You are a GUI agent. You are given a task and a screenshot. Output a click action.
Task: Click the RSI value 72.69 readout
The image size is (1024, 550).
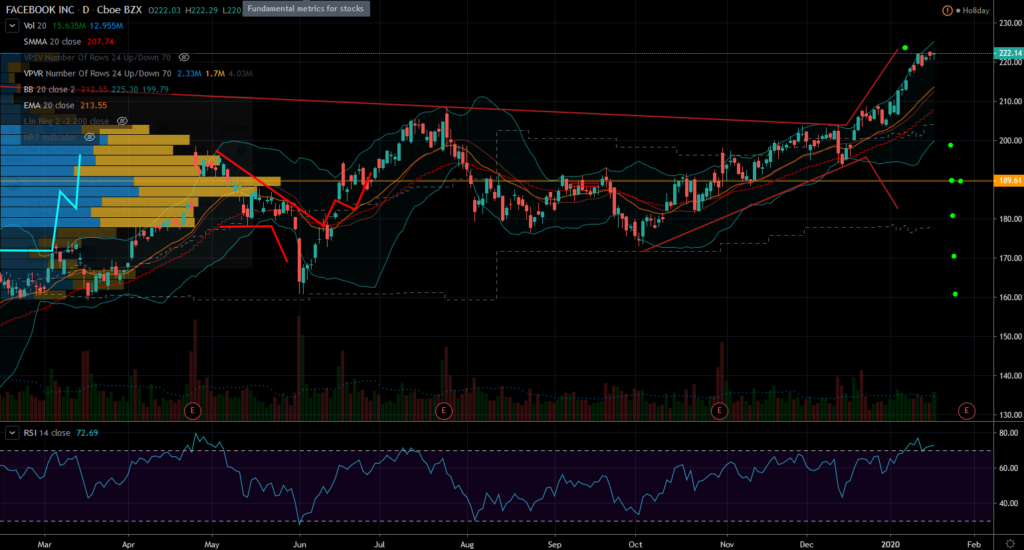coord(87,433)
